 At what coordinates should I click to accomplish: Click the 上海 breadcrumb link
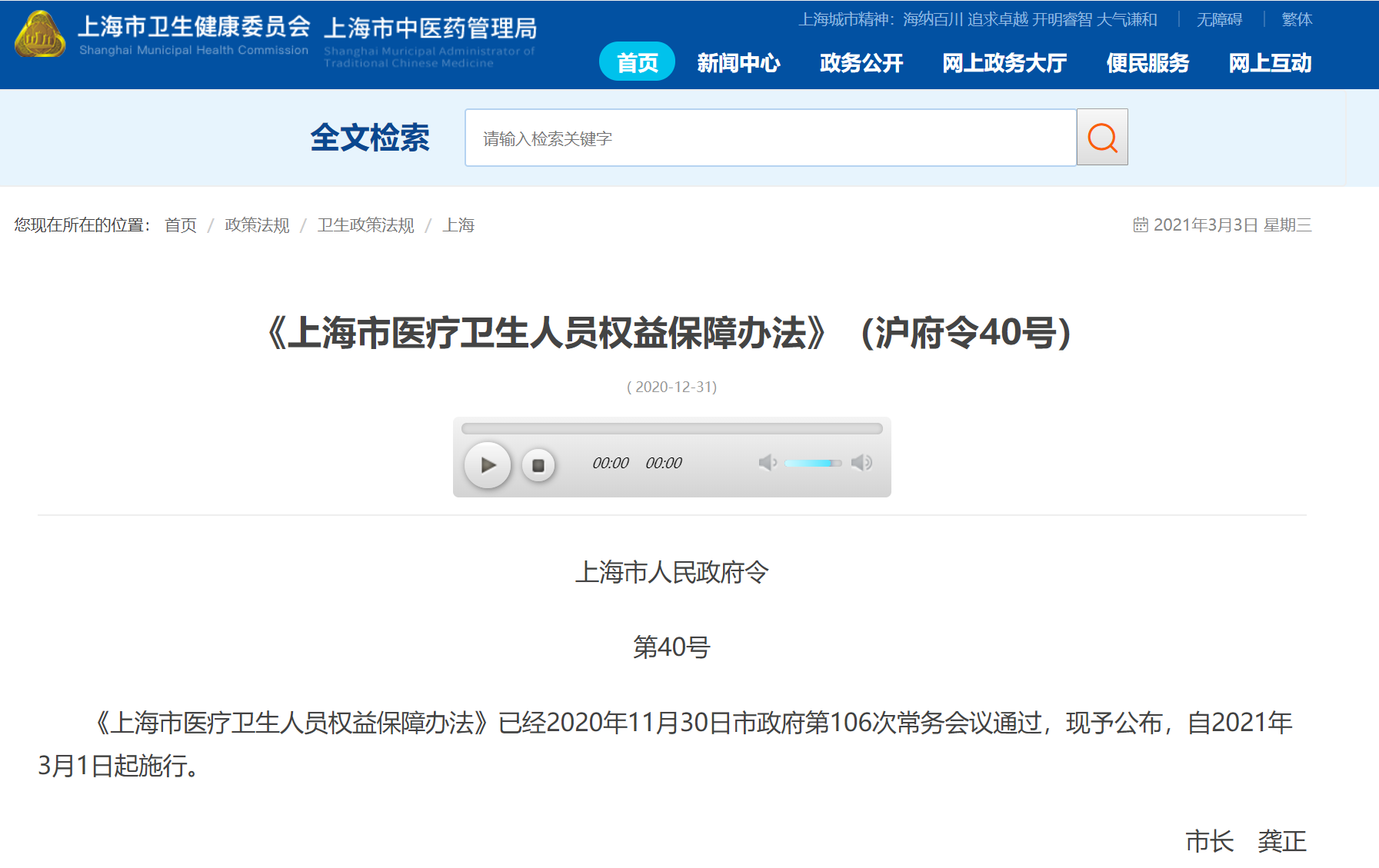[458, 224]
